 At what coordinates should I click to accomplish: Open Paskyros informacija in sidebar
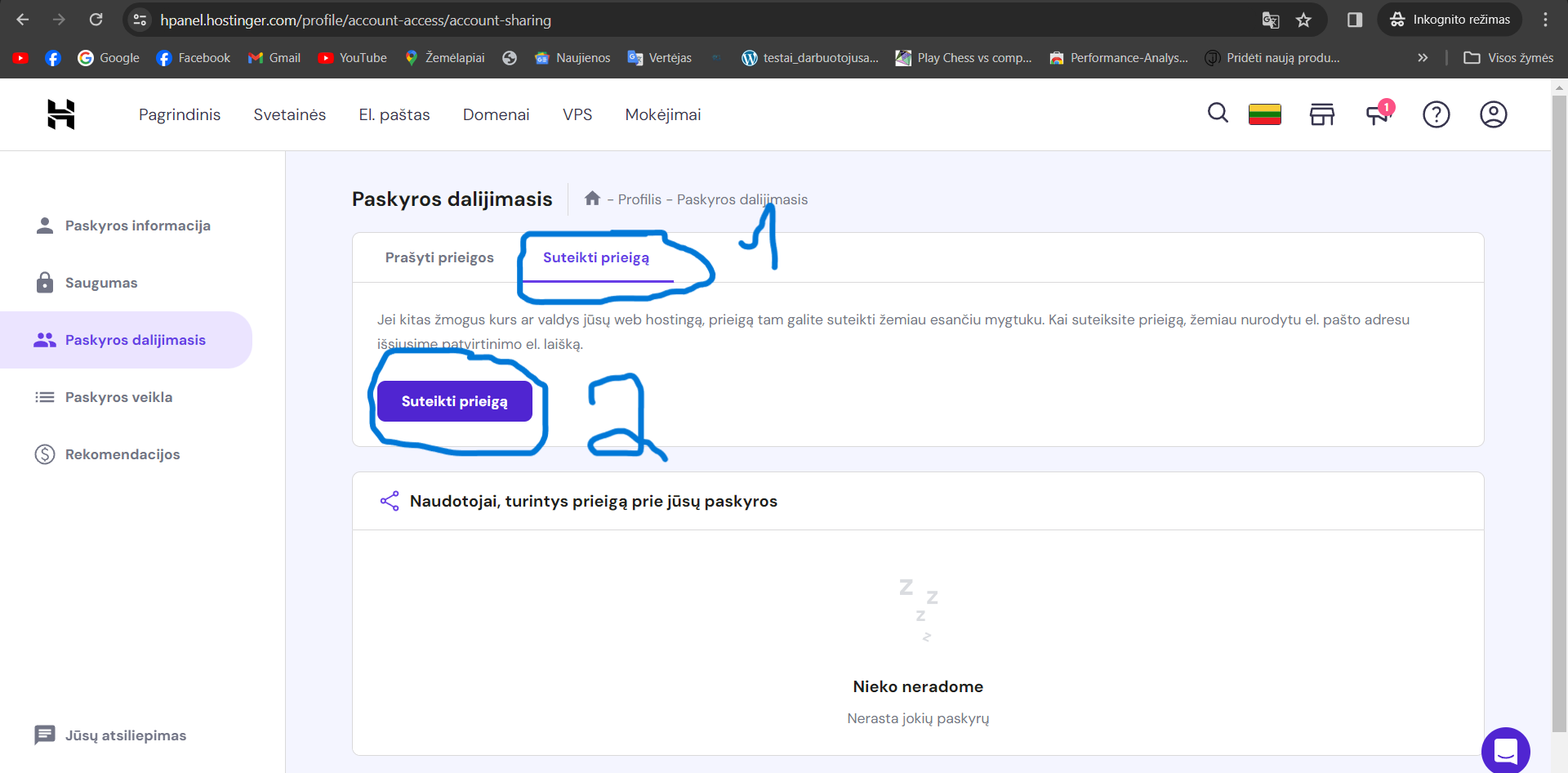click(137, 226)
